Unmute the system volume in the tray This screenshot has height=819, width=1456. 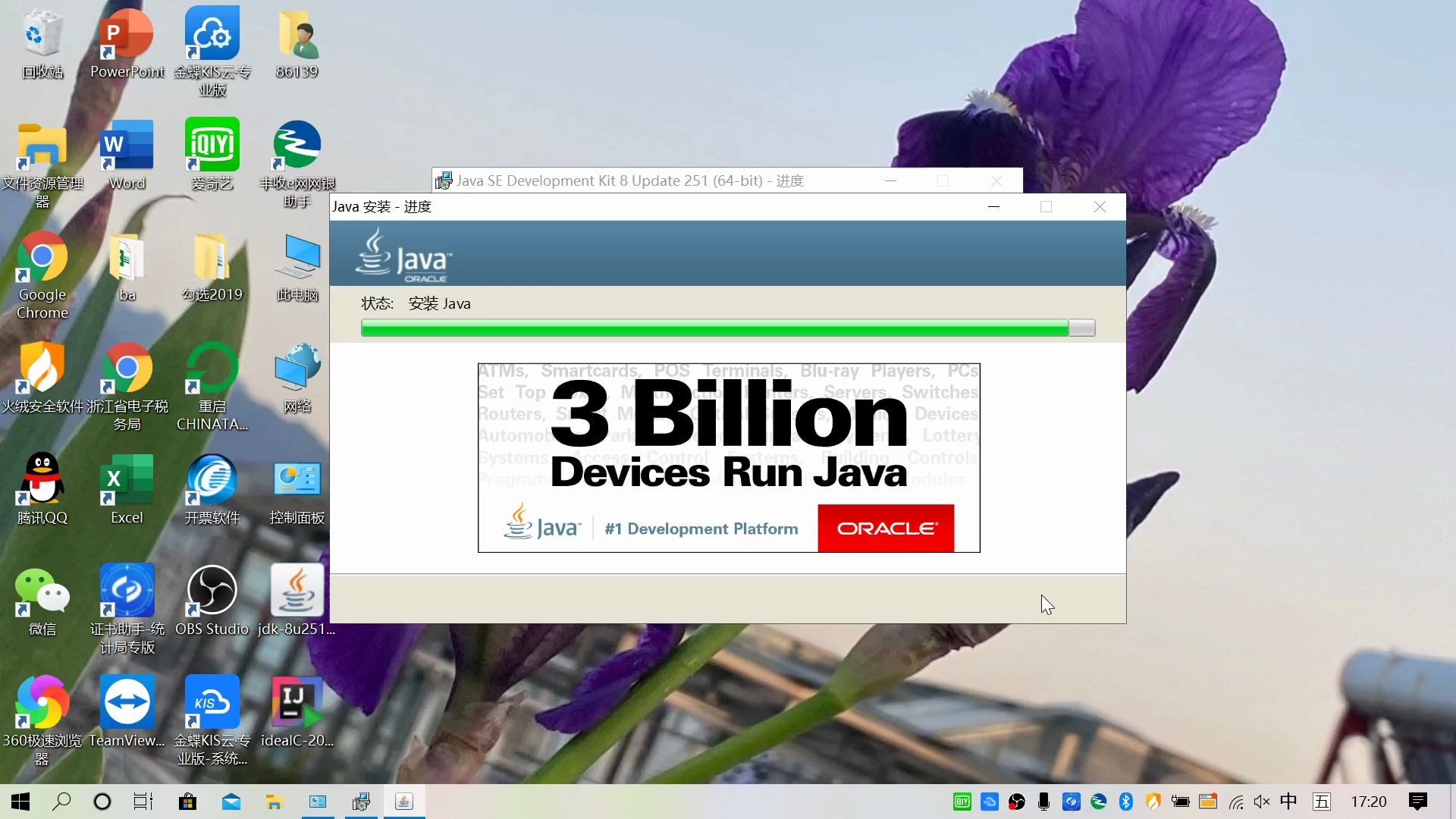pos(1261,801)
